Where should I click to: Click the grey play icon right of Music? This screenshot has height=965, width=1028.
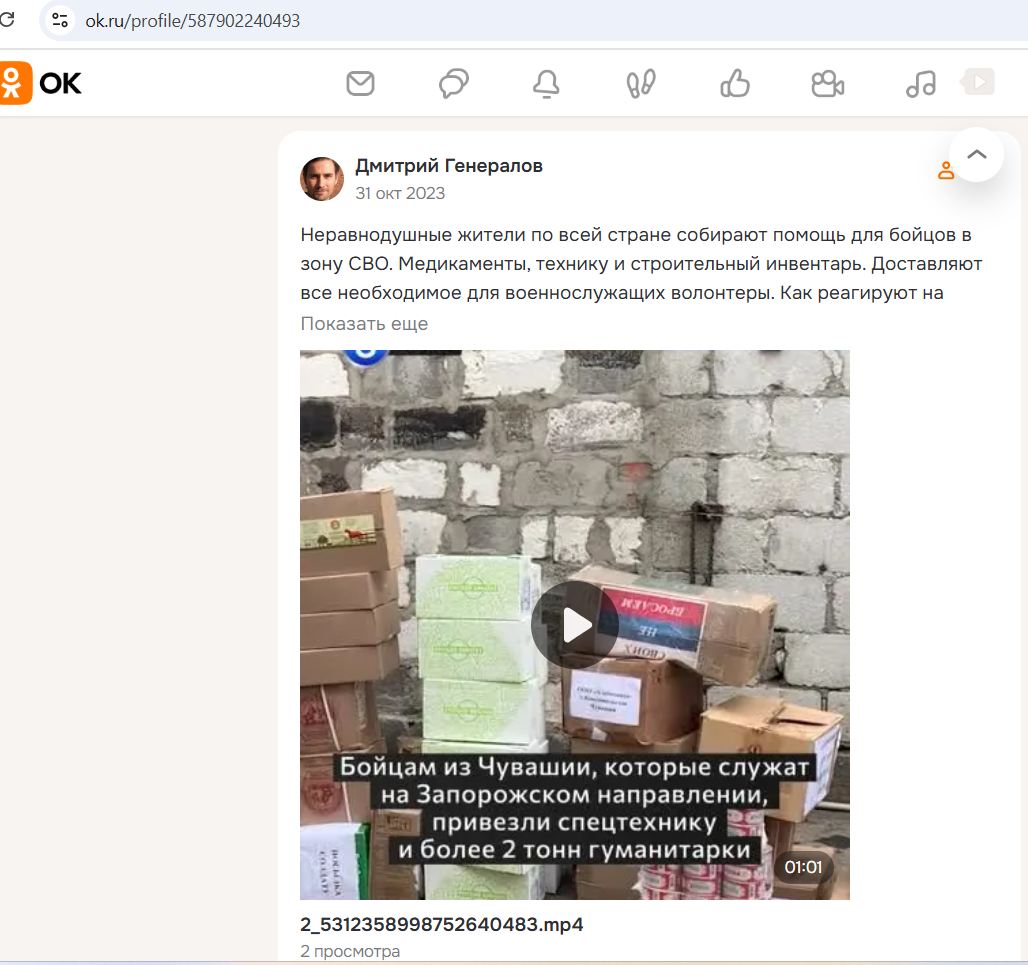[978, 82]
